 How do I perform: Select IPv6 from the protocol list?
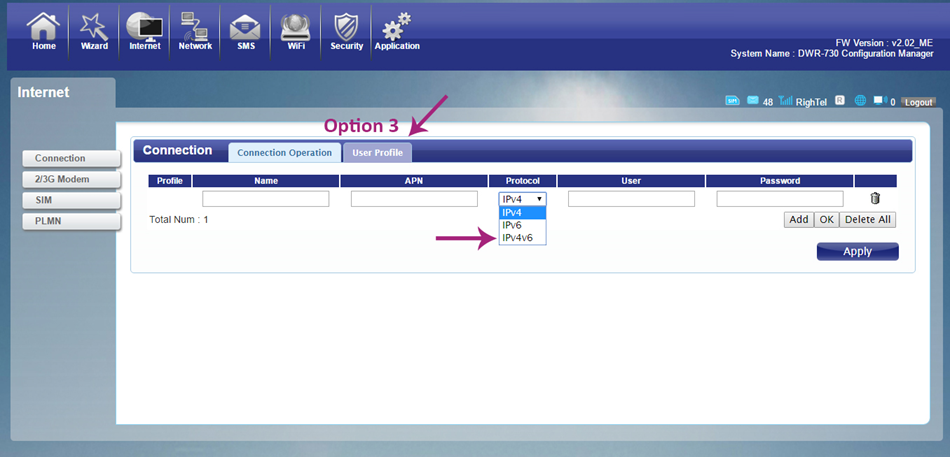coord(512,225)
